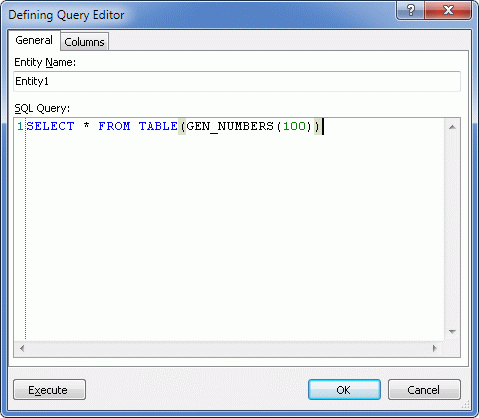Click the Cancel button
479x418 pixels.
(x=424, y=390)
